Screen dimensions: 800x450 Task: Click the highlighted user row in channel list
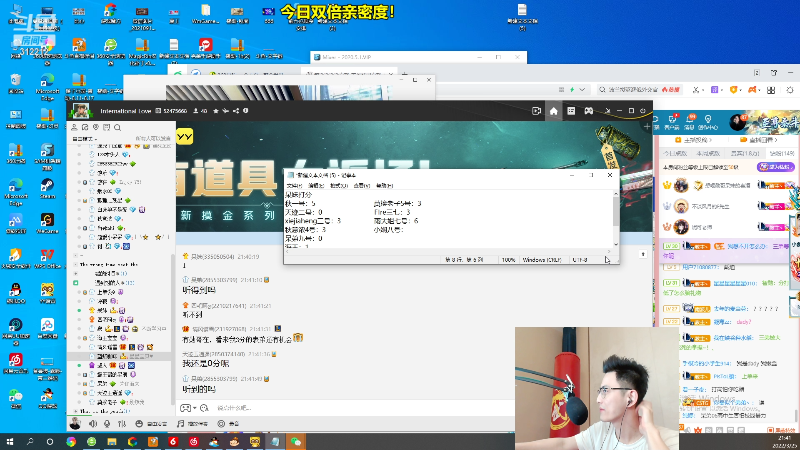(121, 356)
